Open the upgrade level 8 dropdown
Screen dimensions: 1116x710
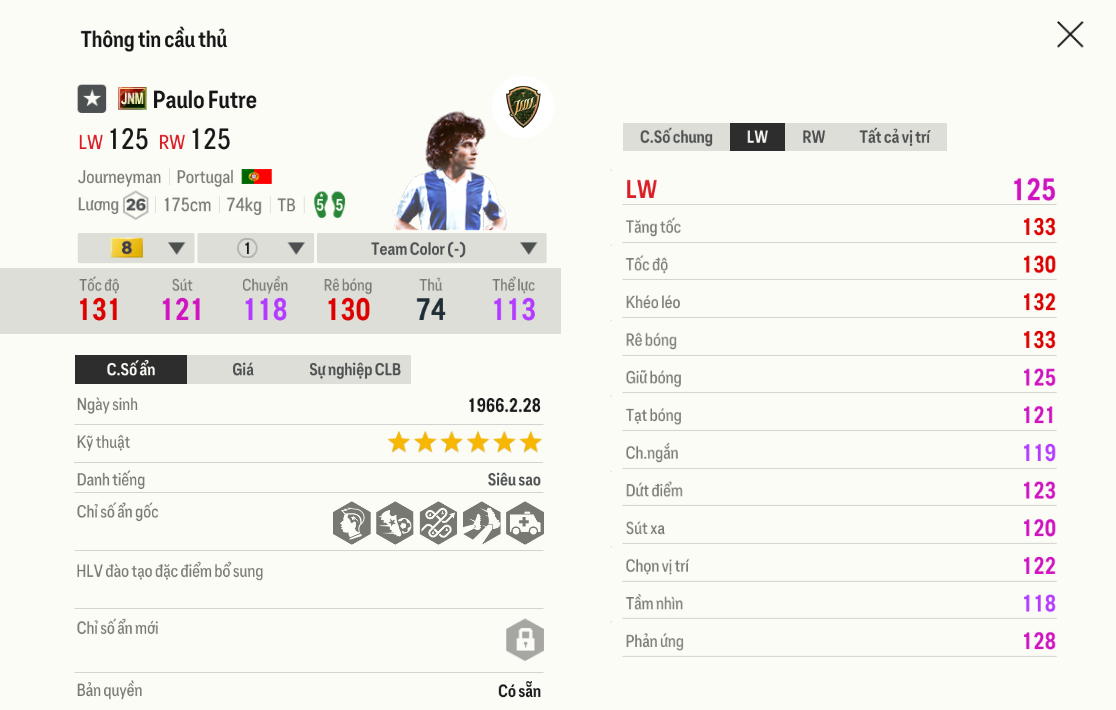click(x=136, y=248)
